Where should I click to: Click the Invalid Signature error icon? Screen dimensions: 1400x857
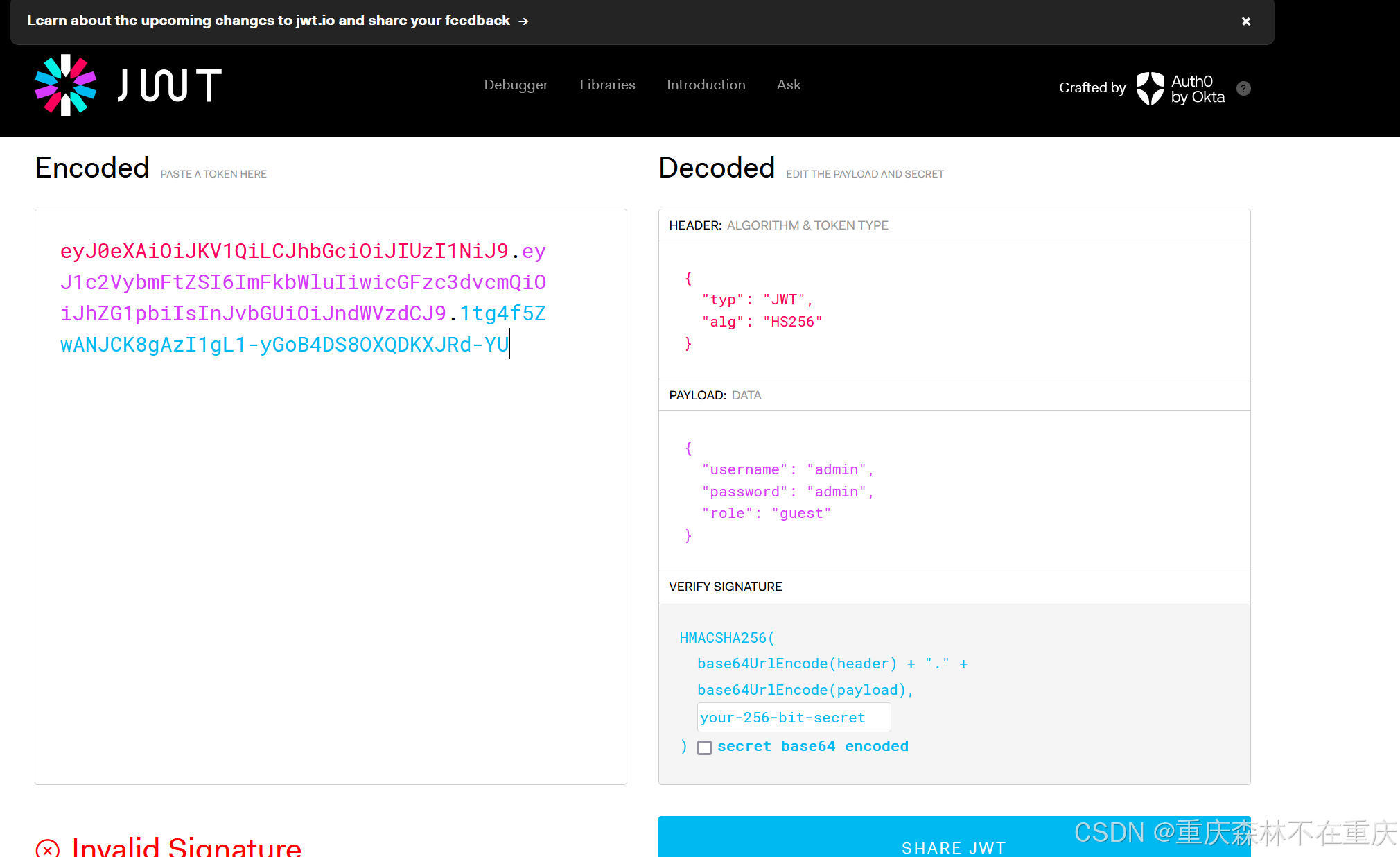47,848
